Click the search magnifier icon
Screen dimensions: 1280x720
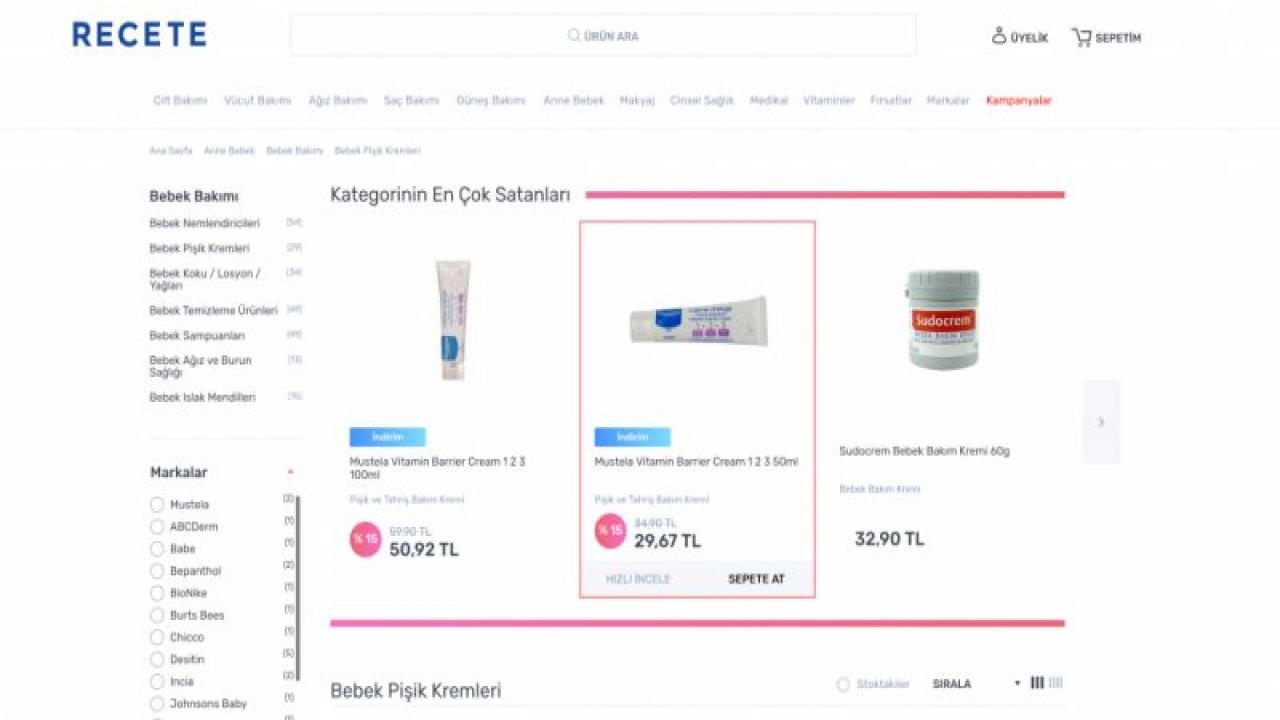point(574,36)
